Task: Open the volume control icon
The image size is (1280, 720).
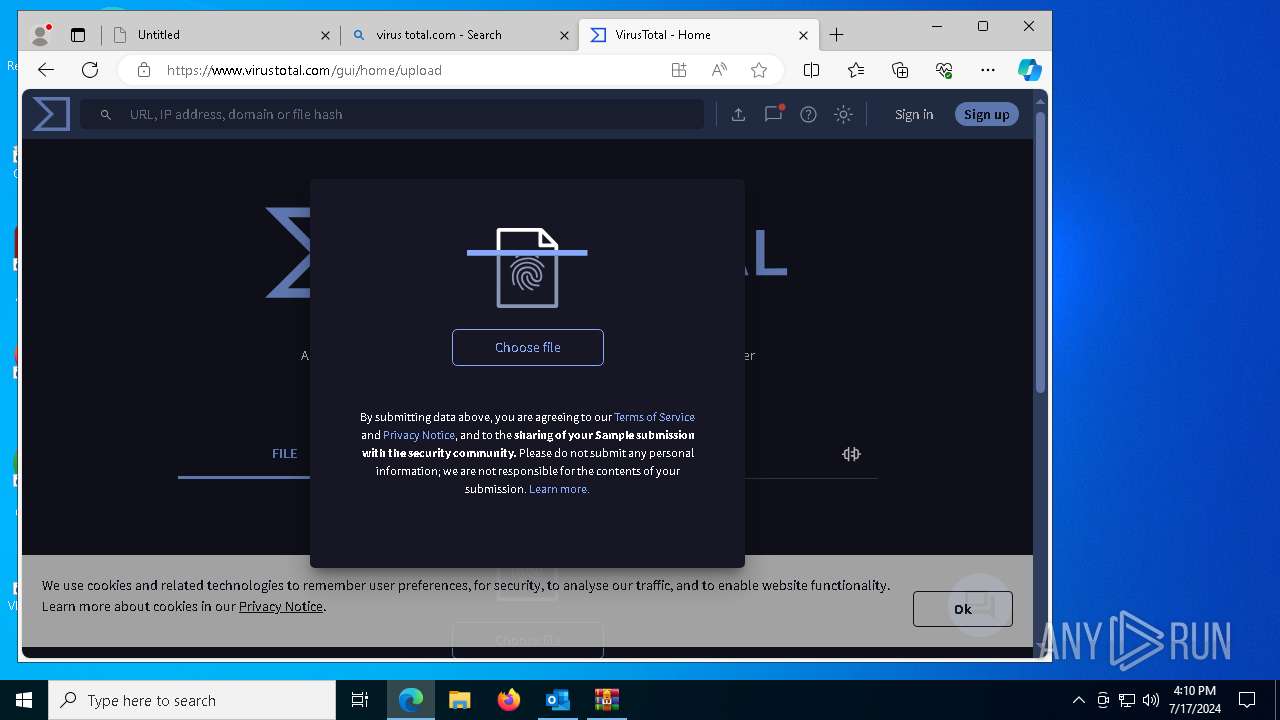Action: click(1151, 700)
